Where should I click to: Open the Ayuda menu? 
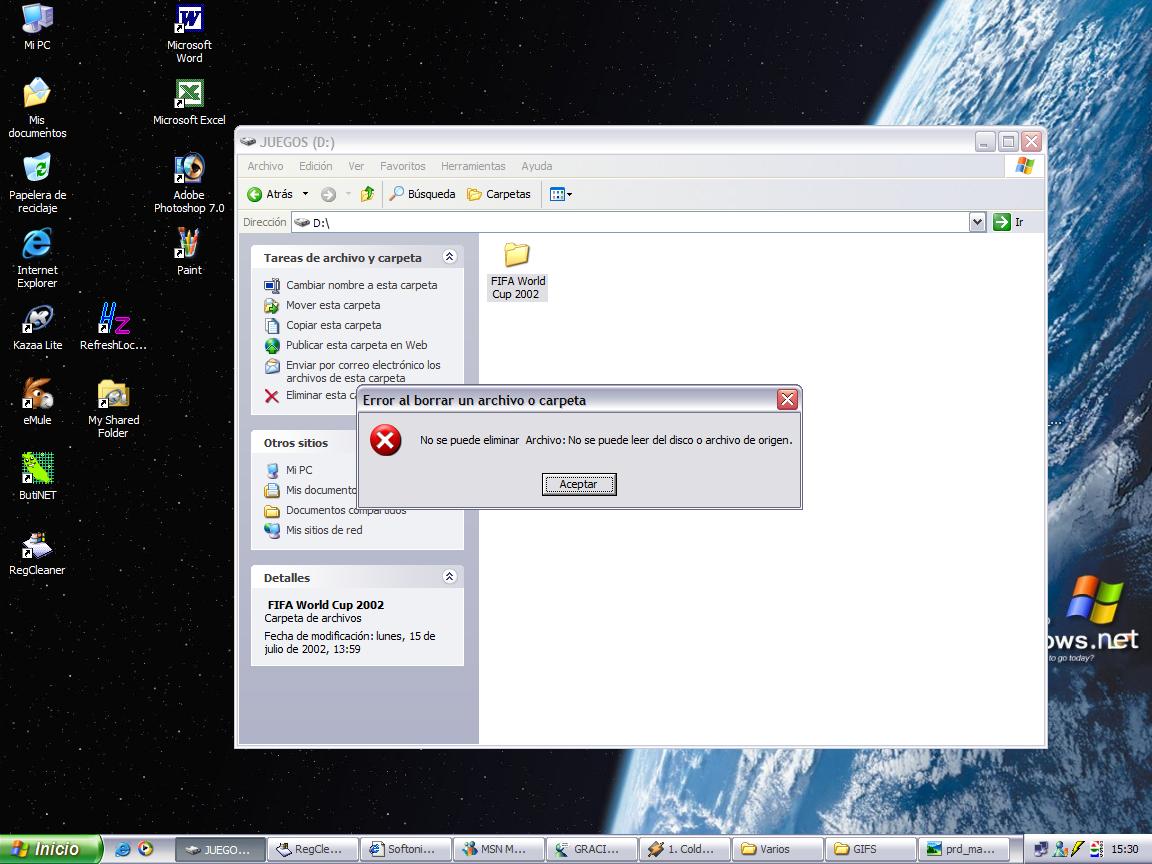[536, 166]
